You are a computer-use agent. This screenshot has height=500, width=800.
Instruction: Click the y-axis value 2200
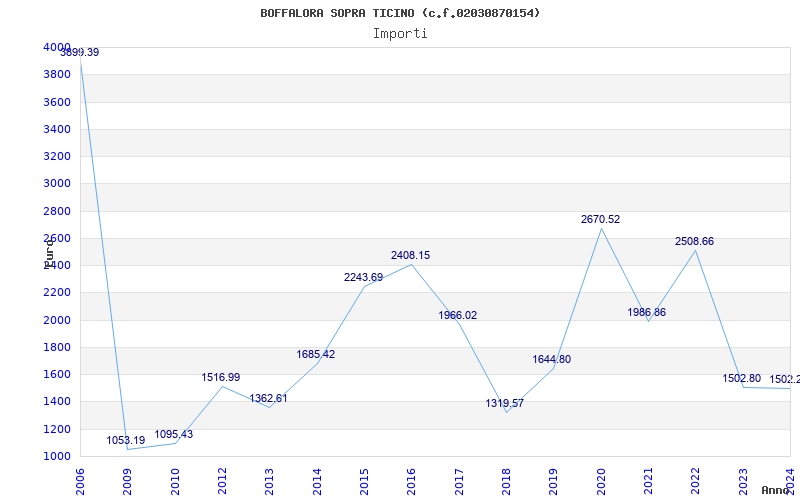57,293
